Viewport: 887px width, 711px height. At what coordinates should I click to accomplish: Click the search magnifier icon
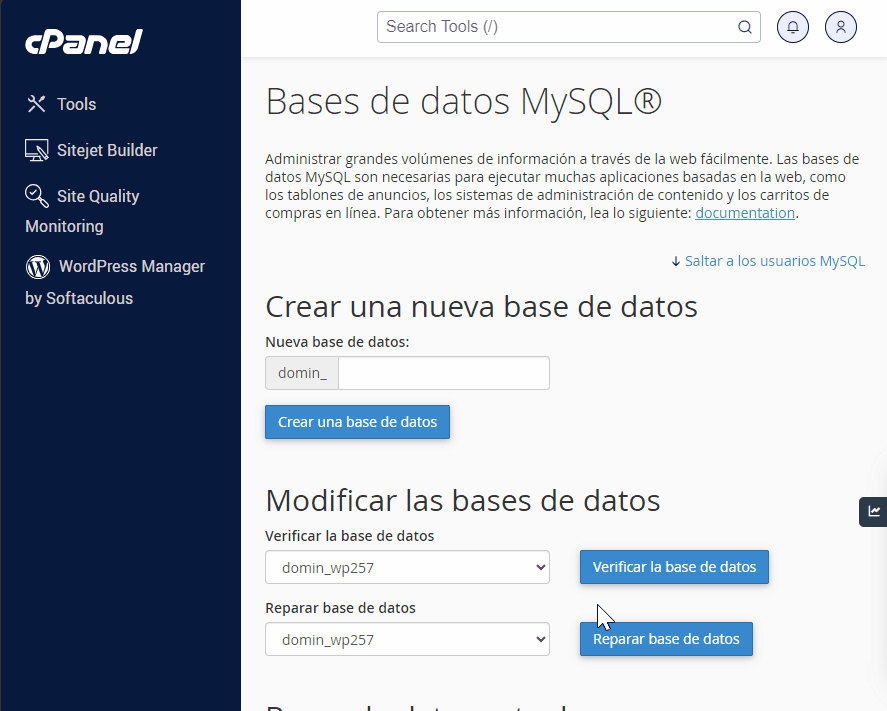(744, 27)
